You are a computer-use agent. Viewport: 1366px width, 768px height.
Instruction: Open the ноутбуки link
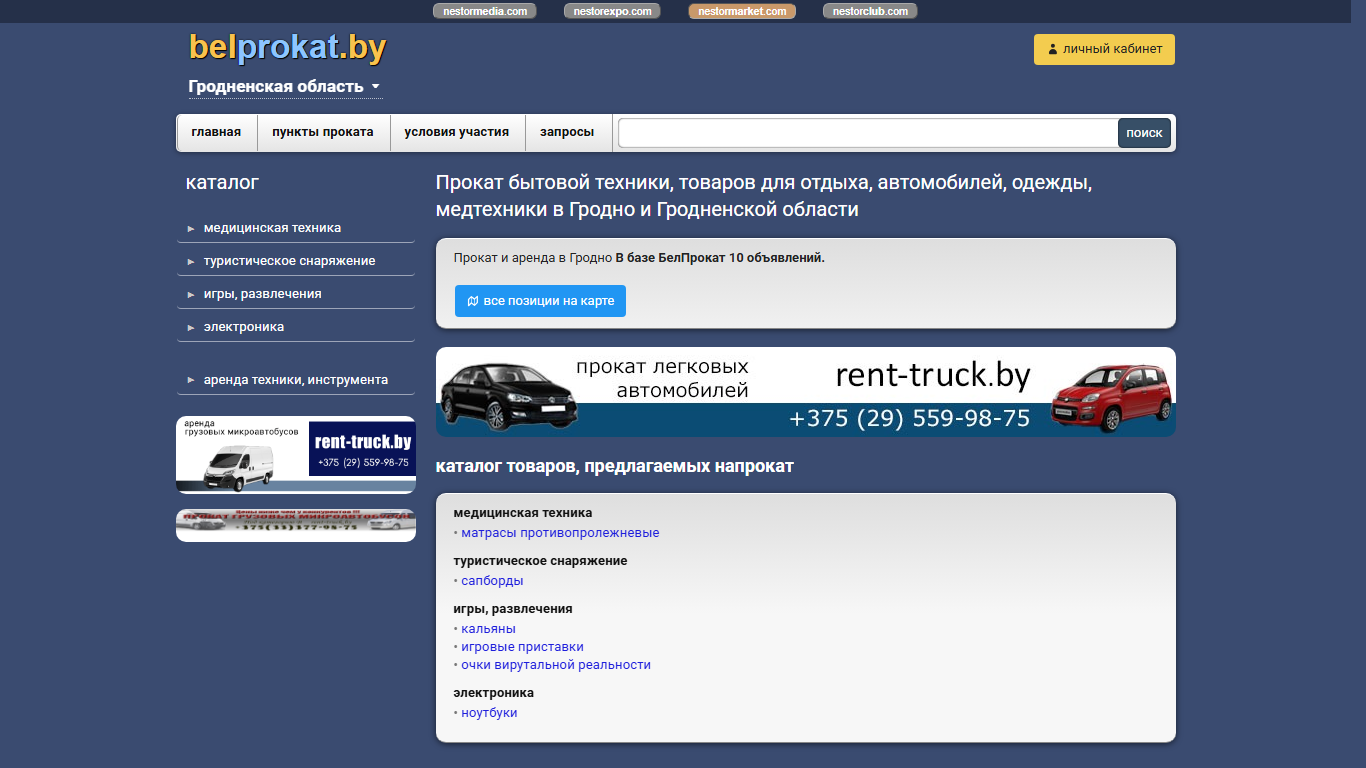489,713
